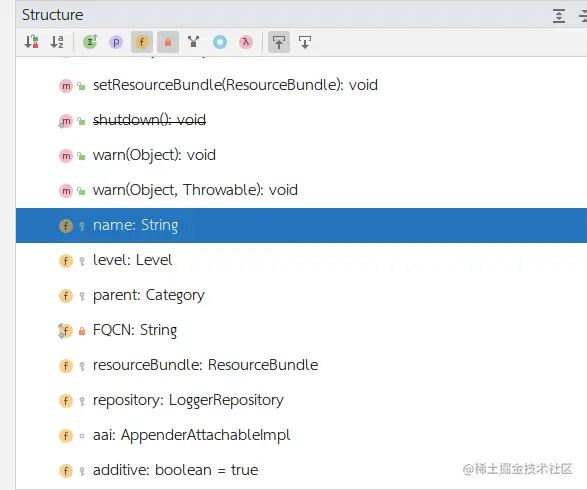The height and width of the screenshot is (490, 587).
Task: Click public visibility icon on warn(Object, Throwable) row
Action: coord(81,191)
